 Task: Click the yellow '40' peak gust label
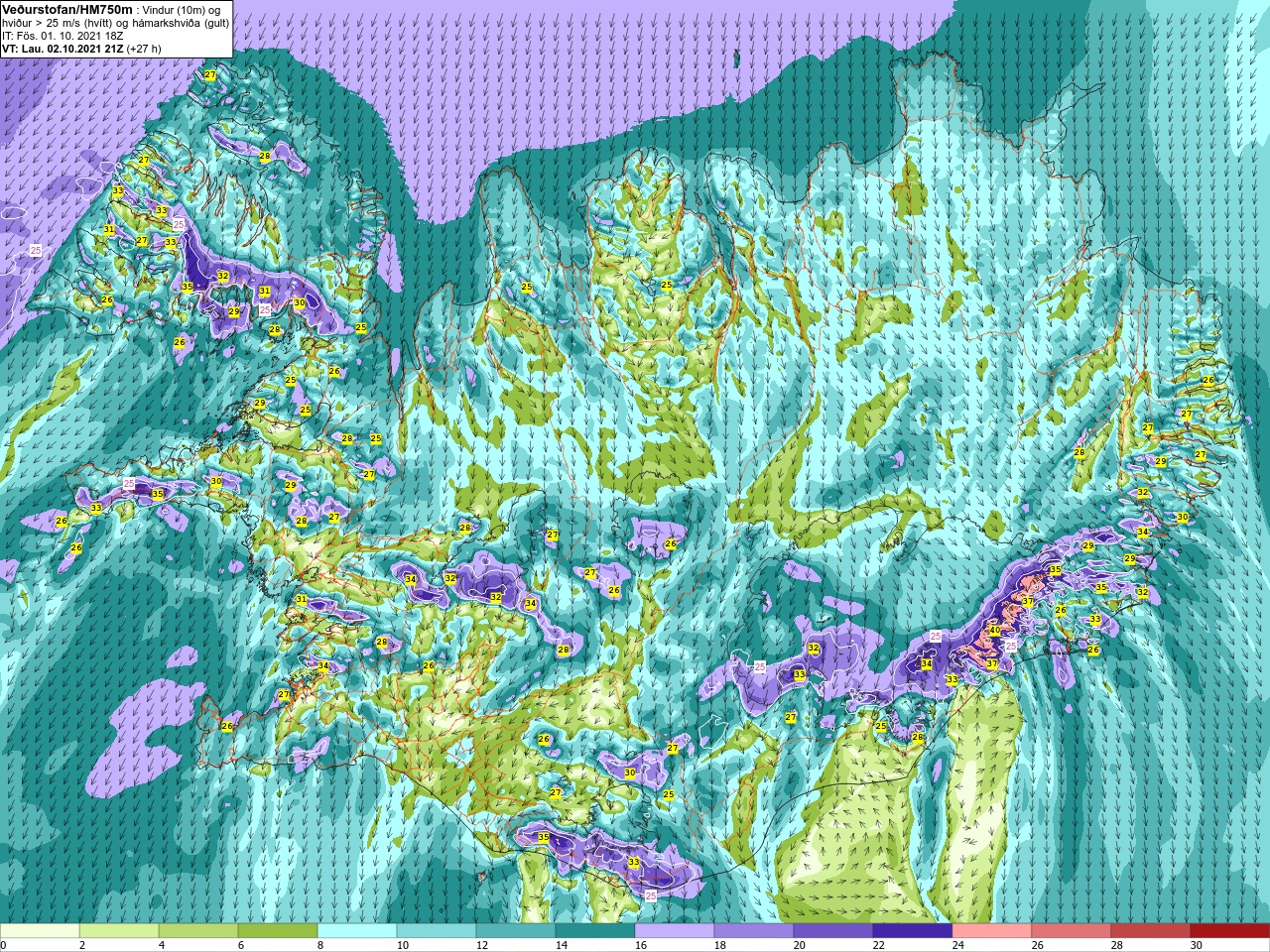point(994,630)
